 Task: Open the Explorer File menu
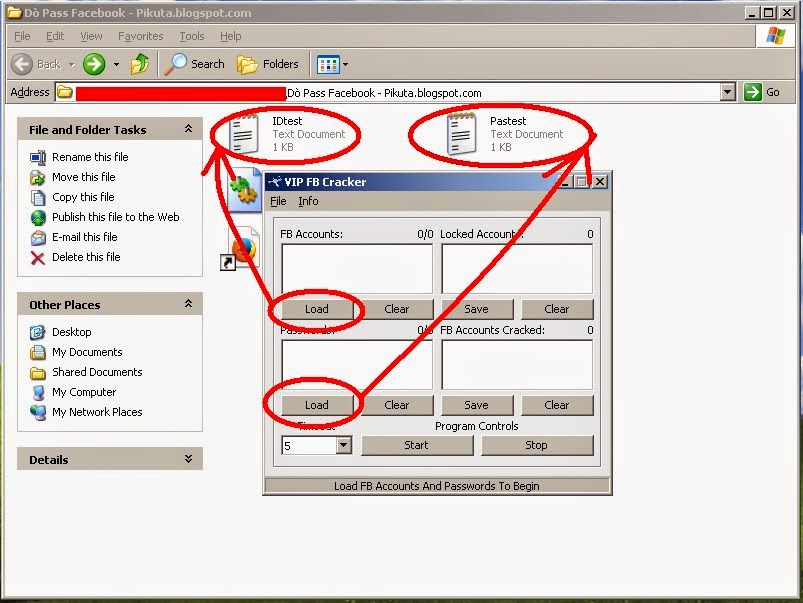click(22, 36)
